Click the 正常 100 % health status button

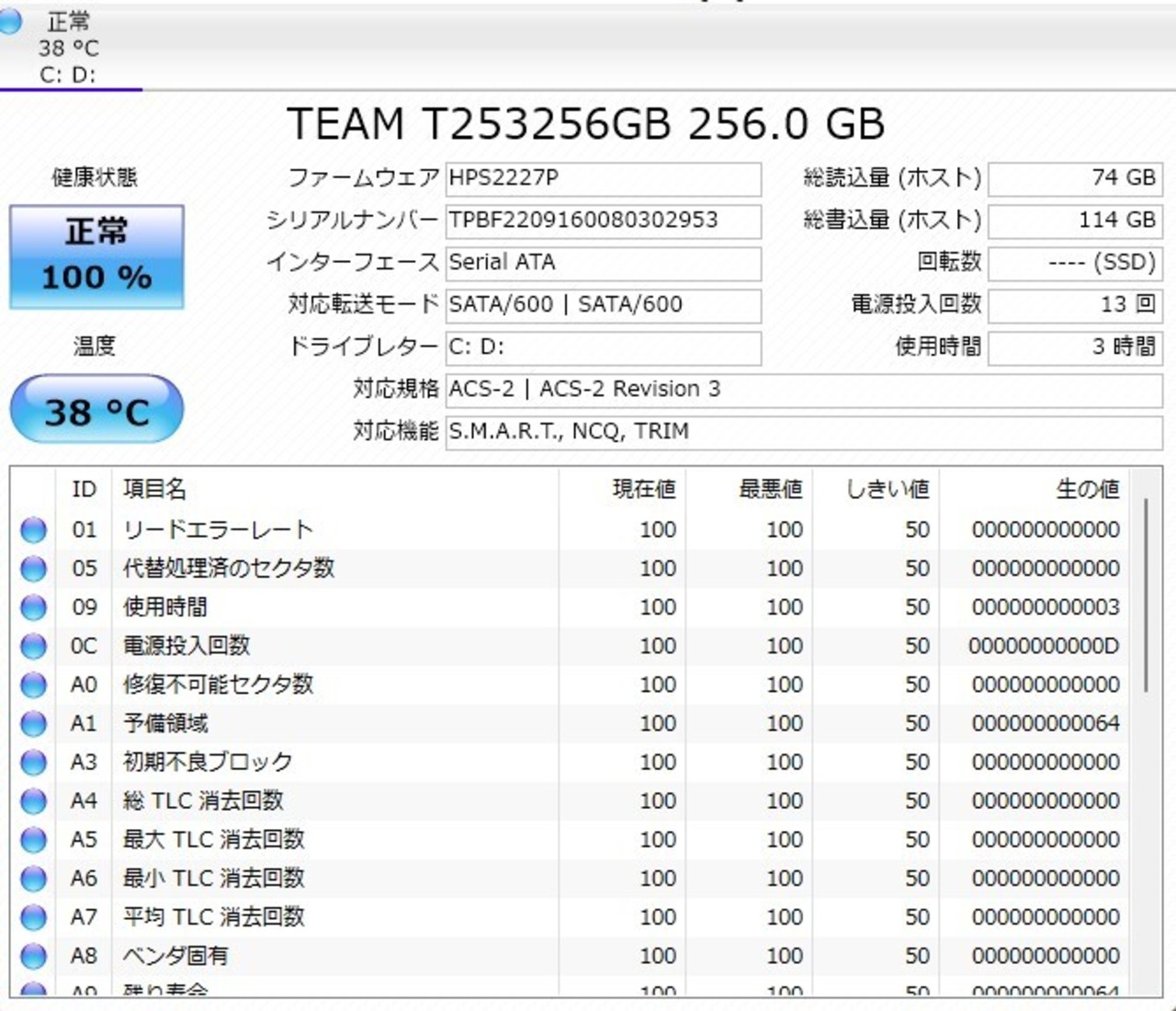(x=96, y=256)
